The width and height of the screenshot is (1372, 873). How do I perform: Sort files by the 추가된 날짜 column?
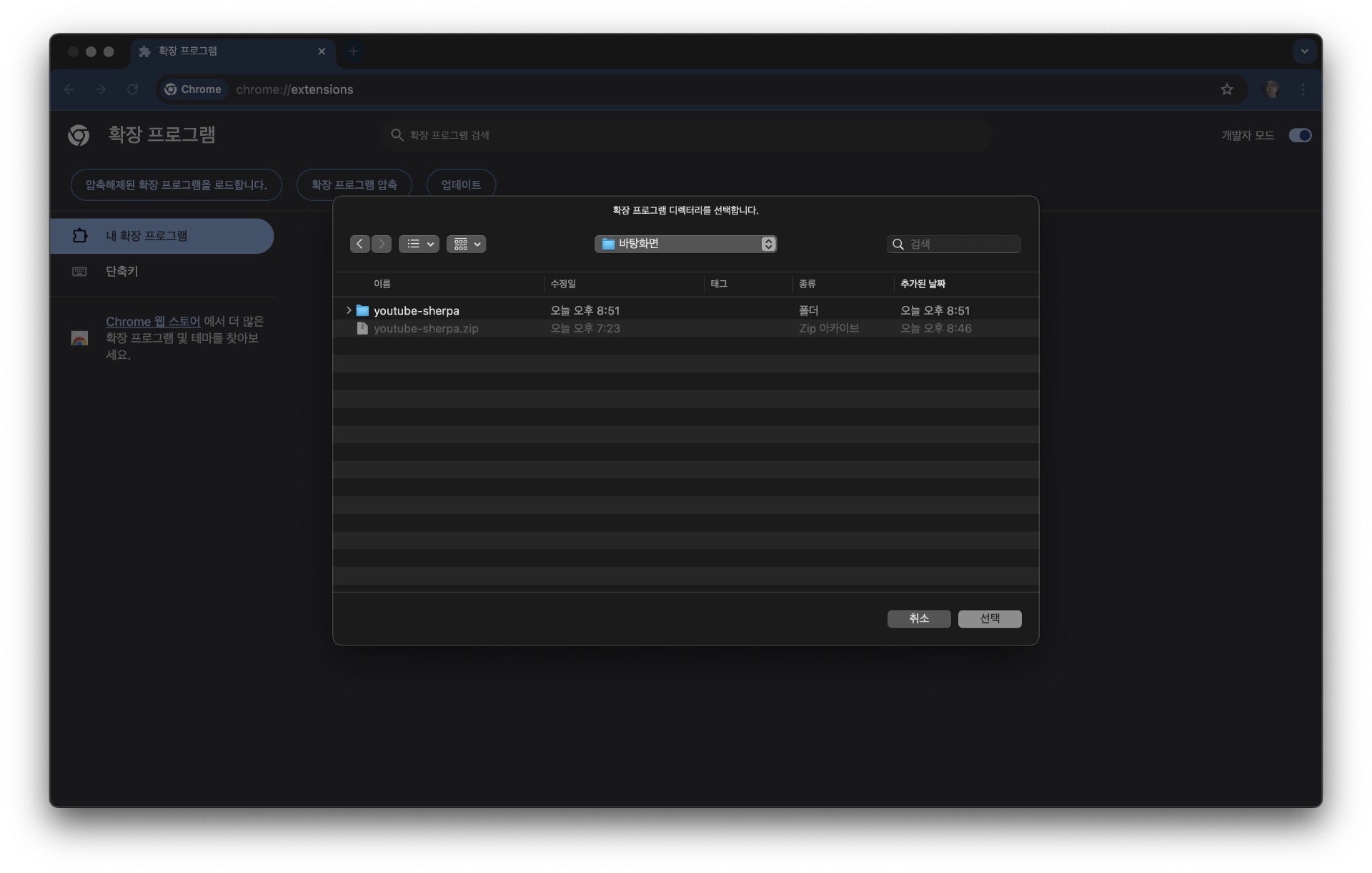tap(923, 284)
